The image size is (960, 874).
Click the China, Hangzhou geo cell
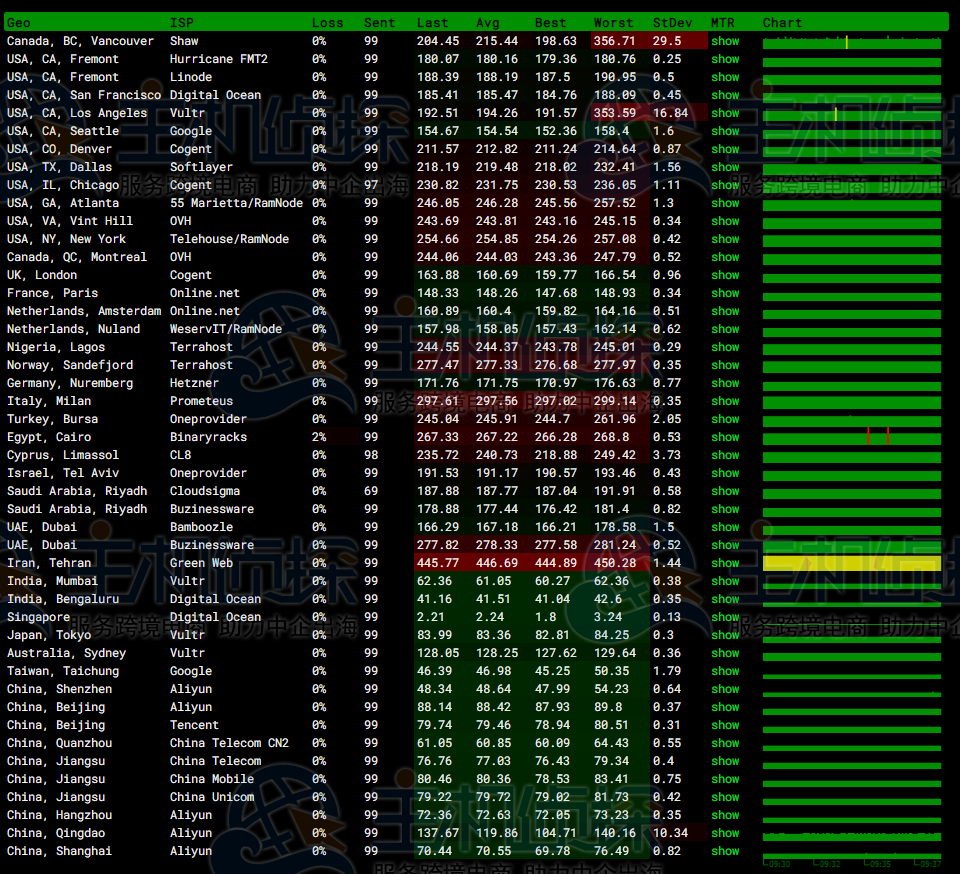(x=59, y=815)
